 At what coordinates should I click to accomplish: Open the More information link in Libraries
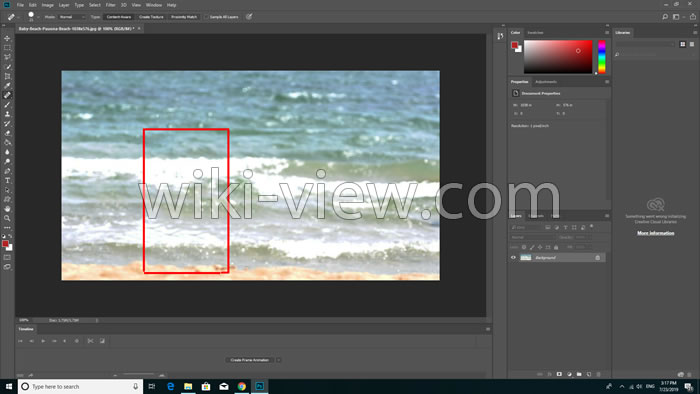click(655, 233)
